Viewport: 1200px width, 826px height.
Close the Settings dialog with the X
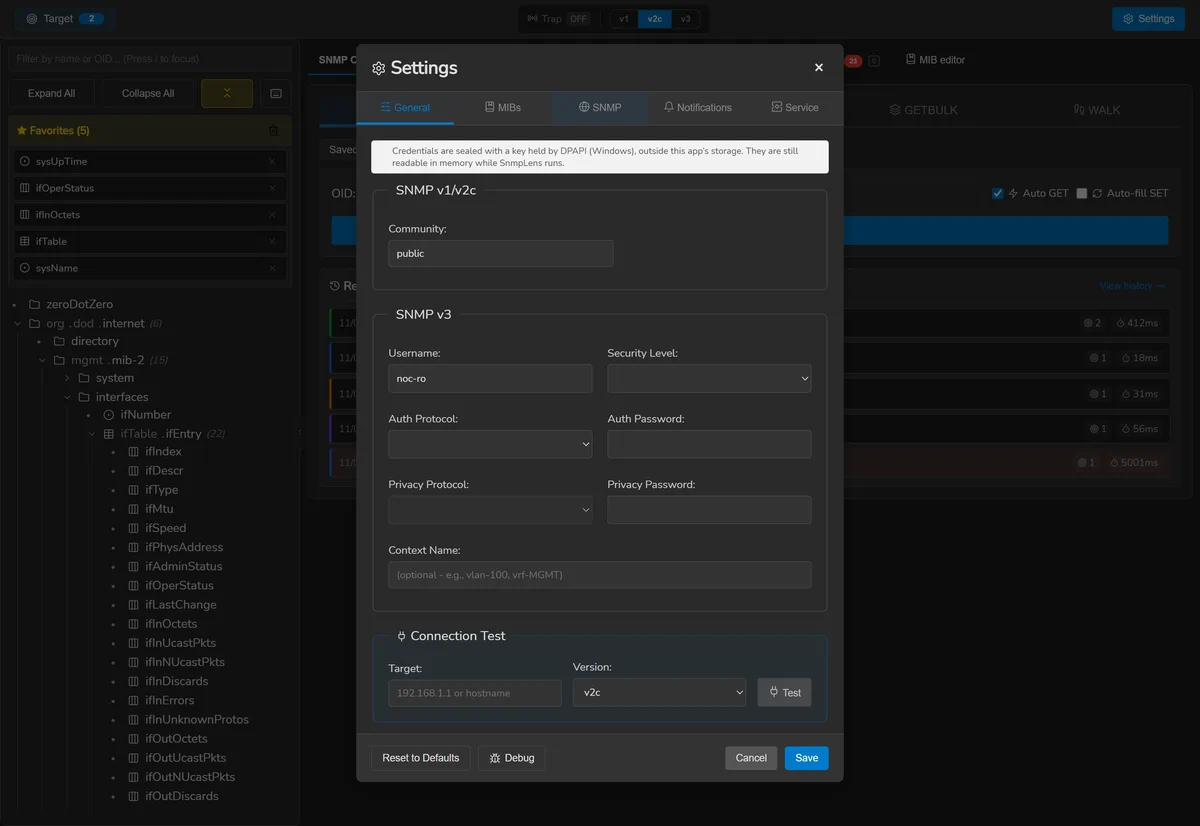point(819,68)
